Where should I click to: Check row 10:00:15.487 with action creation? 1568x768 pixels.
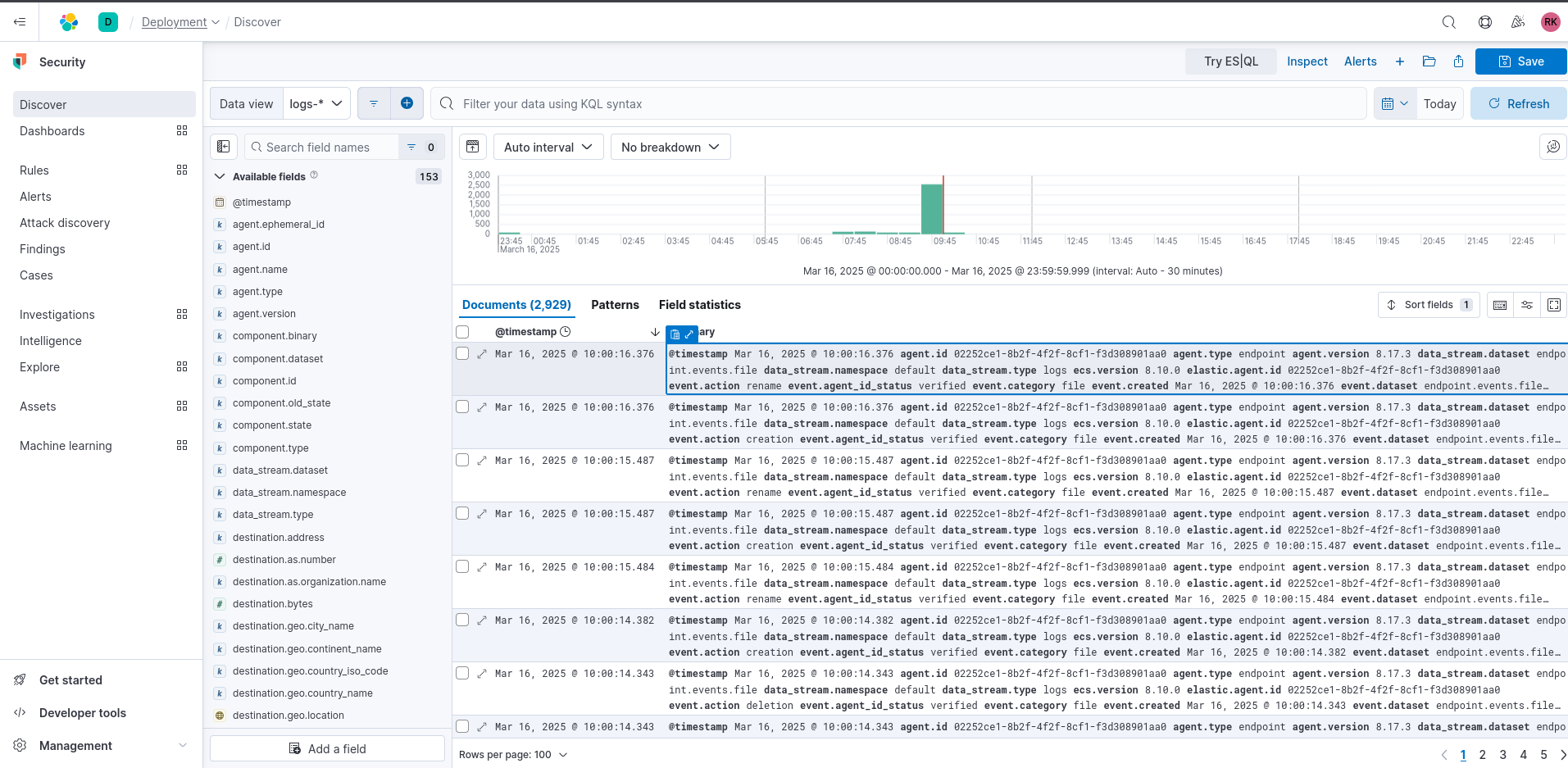coord(462,514)
